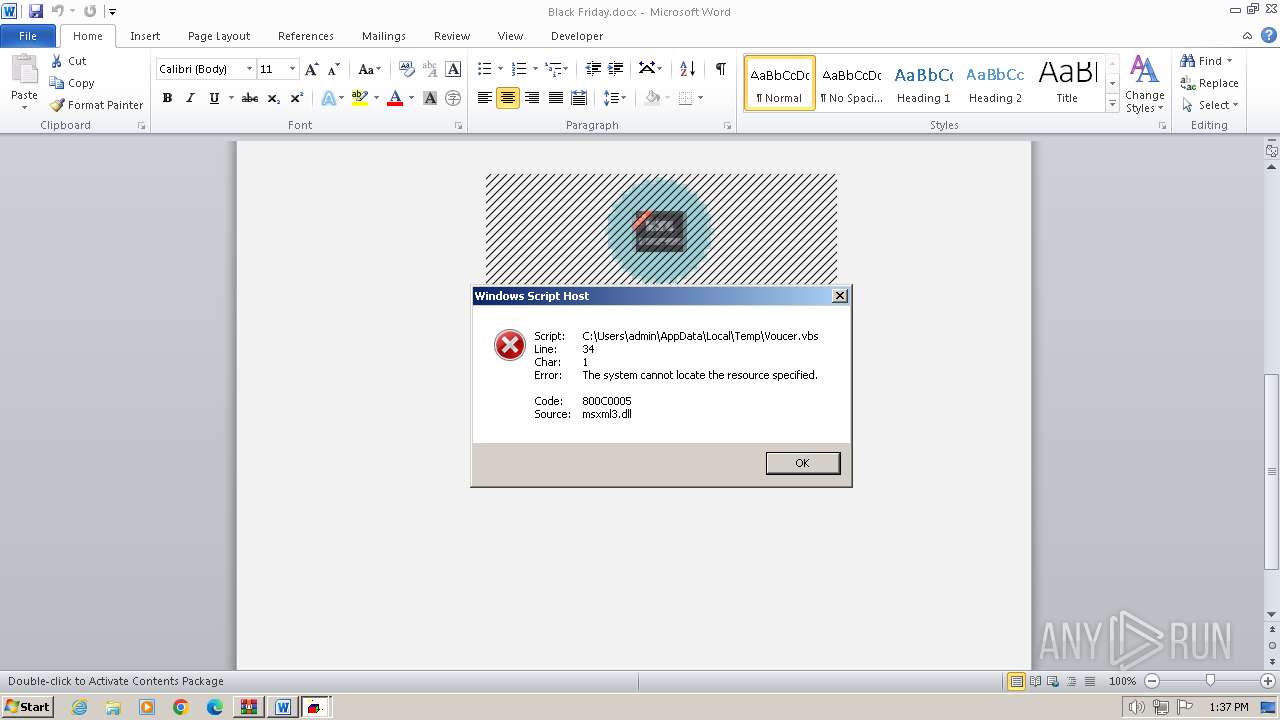Click the Copy icon

click(x=57, y=83)
